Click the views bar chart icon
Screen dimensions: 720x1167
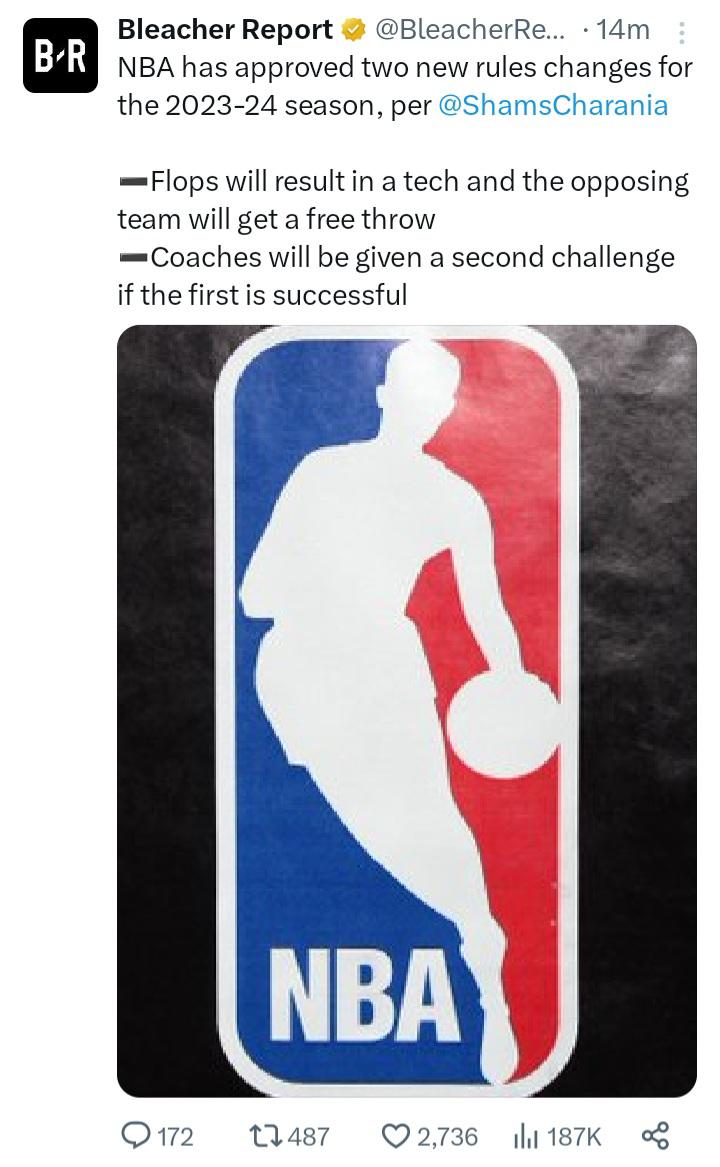(x=526, y=1136)
